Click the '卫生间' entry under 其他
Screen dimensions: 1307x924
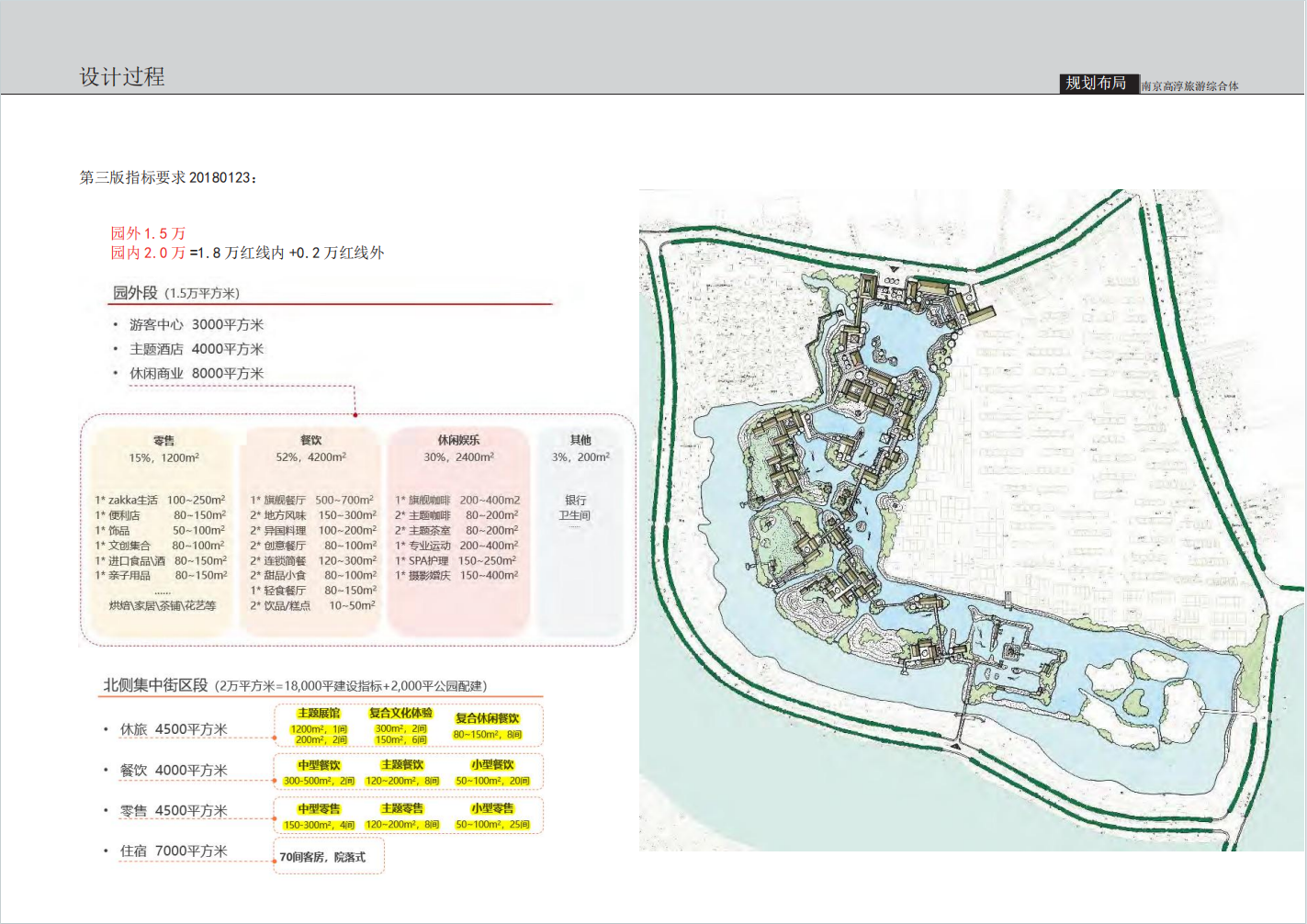[575, 515]
